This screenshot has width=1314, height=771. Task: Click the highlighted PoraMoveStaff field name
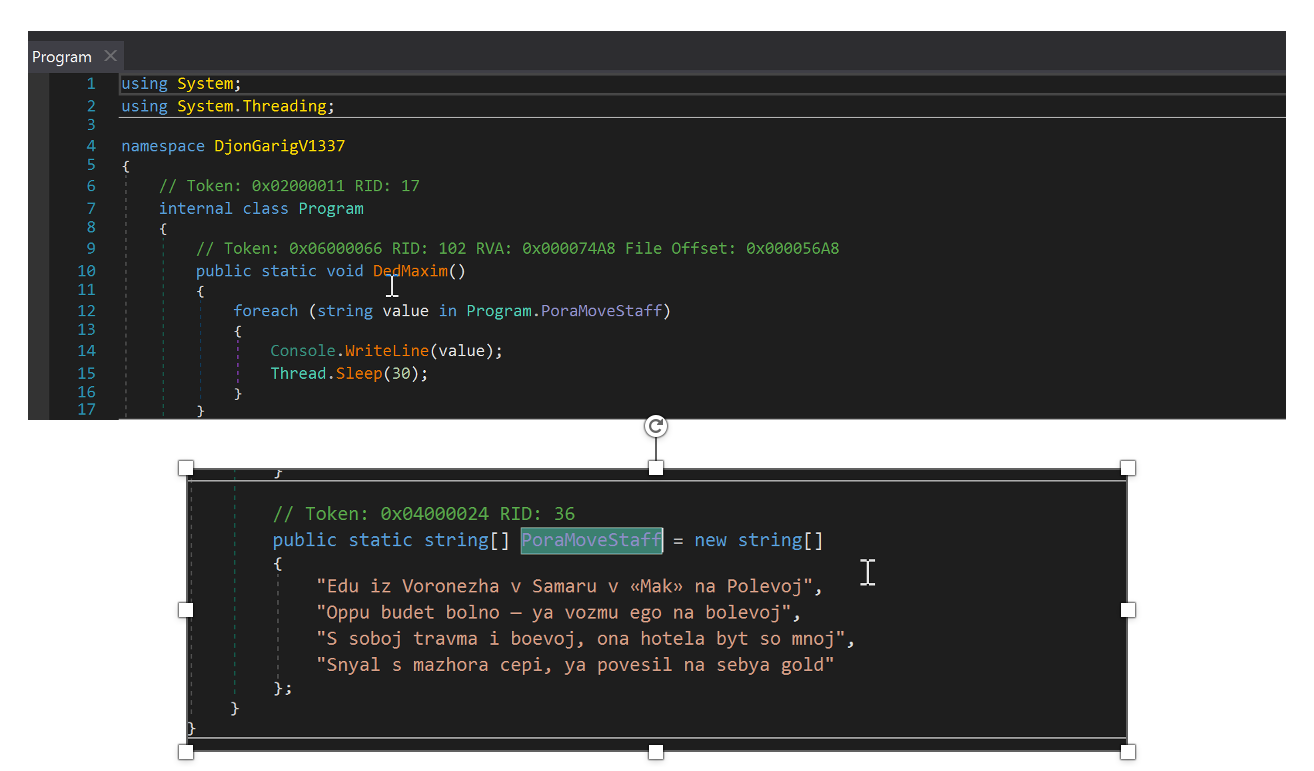coord(591,540)
